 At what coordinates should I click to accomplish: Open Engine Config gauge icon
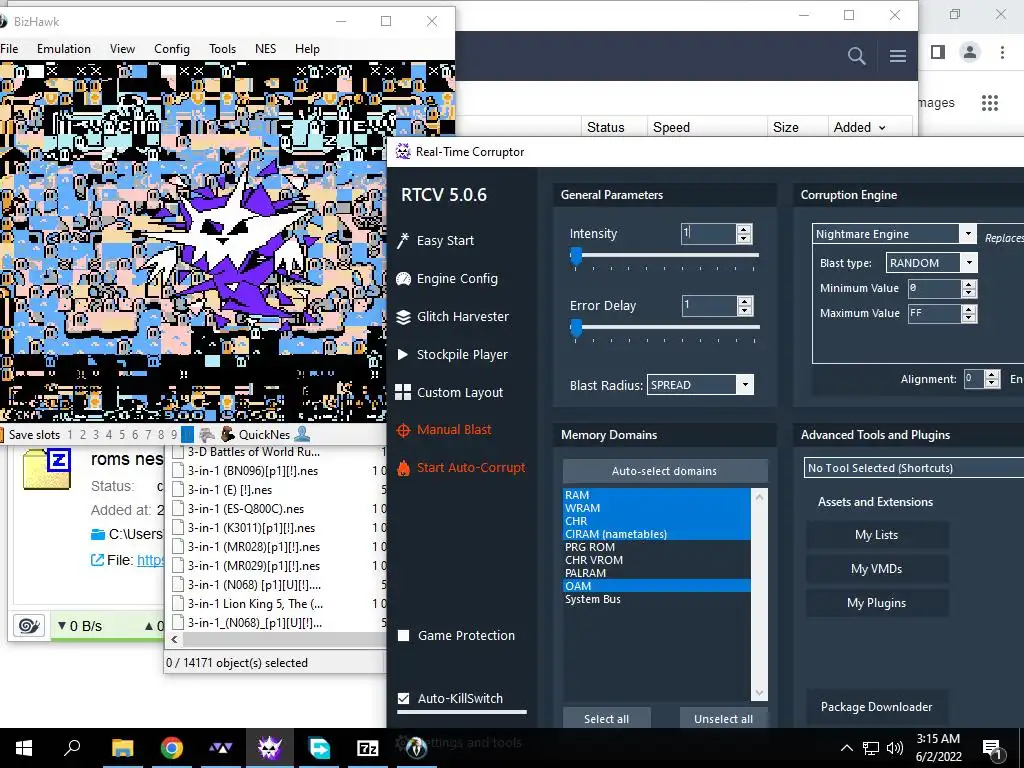[403, 279]
